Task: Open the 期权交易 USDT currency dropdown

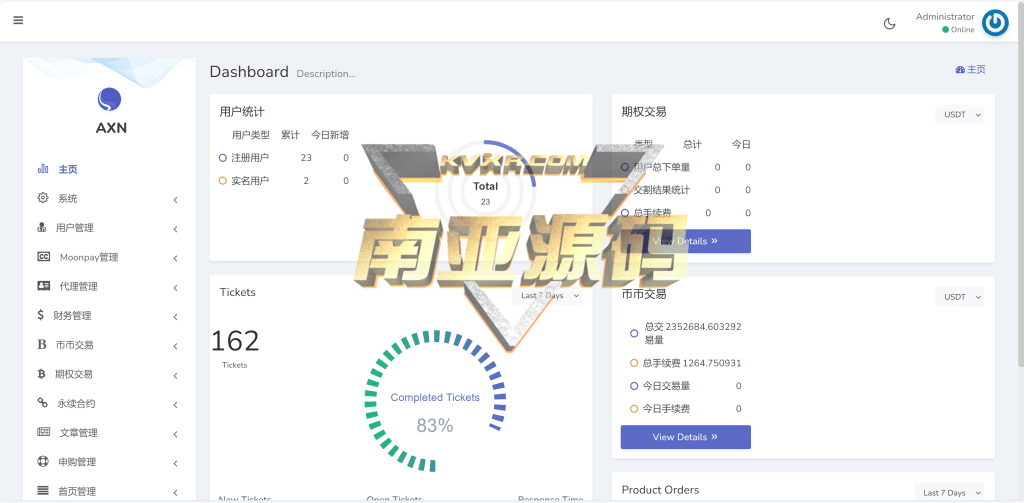Action: tap(959, 114)
